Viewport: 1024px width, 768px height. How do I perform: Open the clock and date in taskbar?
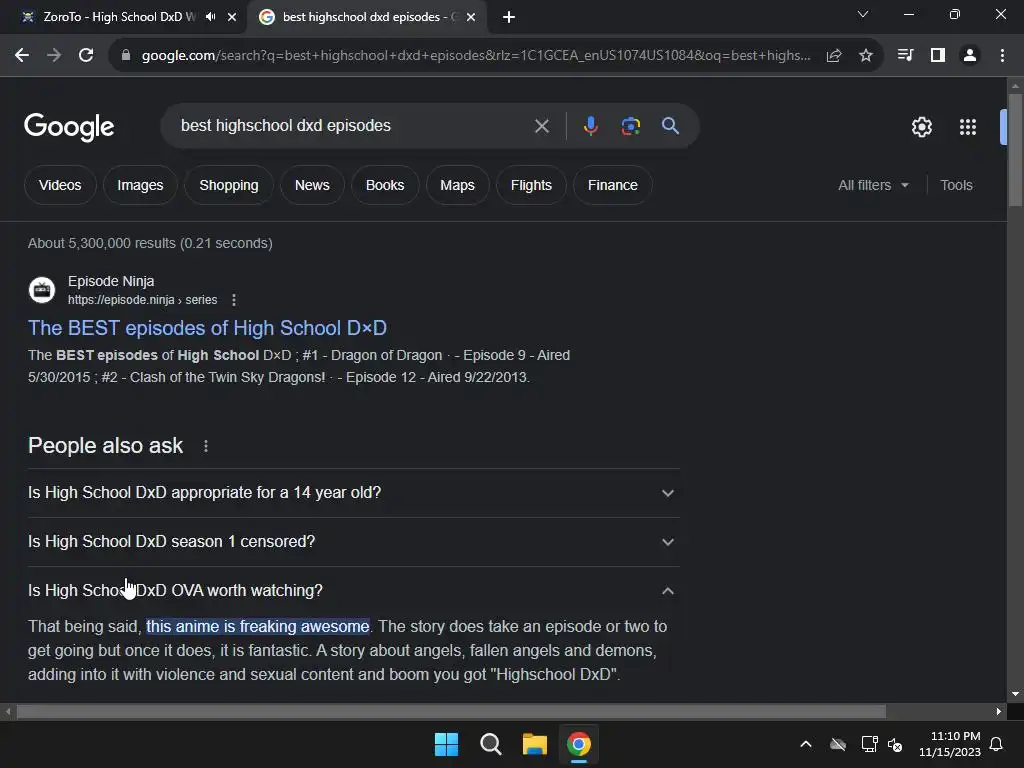tap(950, 744)
